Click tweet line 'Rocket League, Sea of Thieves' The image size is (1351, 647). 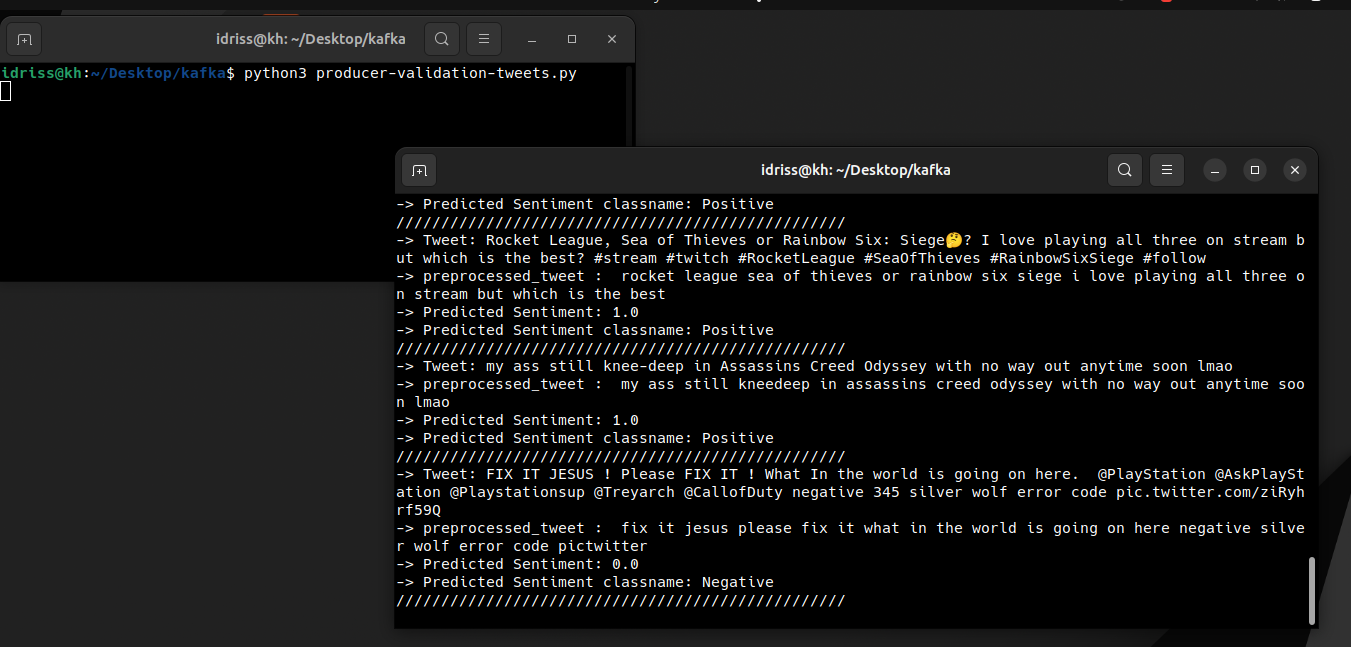coord(851,249)
